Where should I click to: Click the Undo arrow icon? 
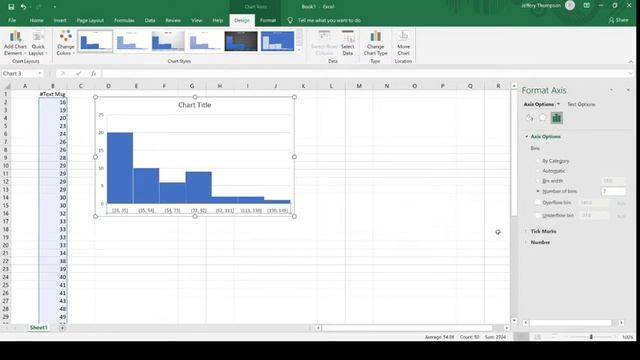23,7
